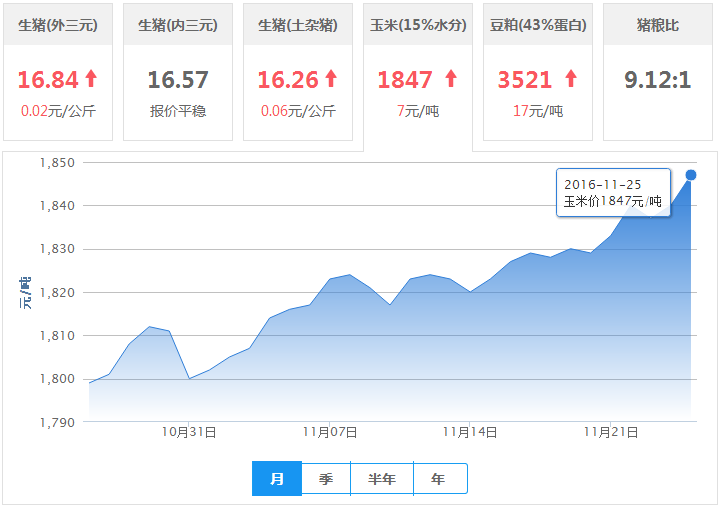Click the 1847 corn price value
The width and height of the screenshot is (726, 514).
pyautogui.click(x=405, y=80)
